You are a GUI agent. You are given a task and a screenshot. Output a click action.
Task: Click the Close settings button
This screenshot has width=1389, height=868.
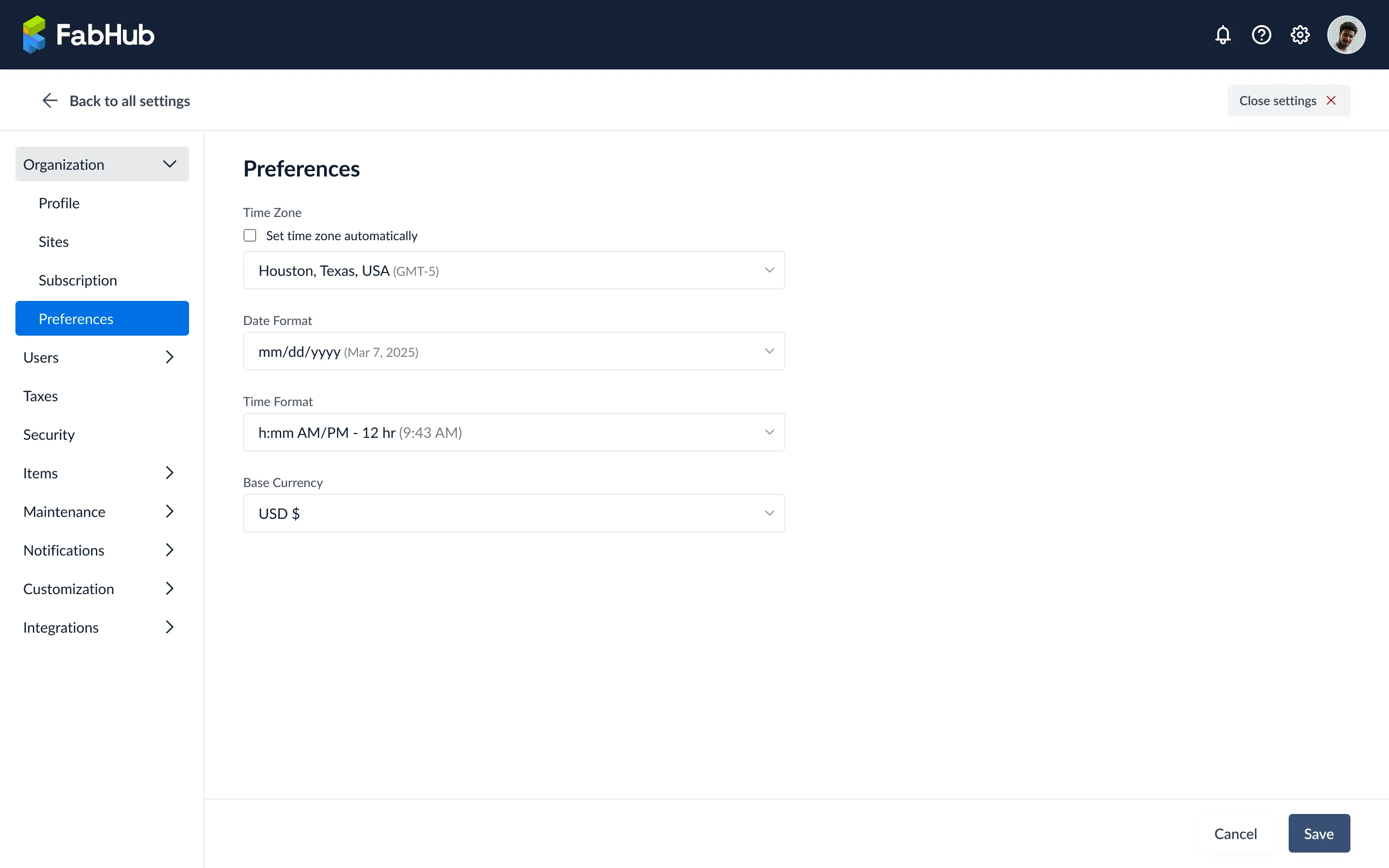pyautogui.click(x=1289, y=100)
